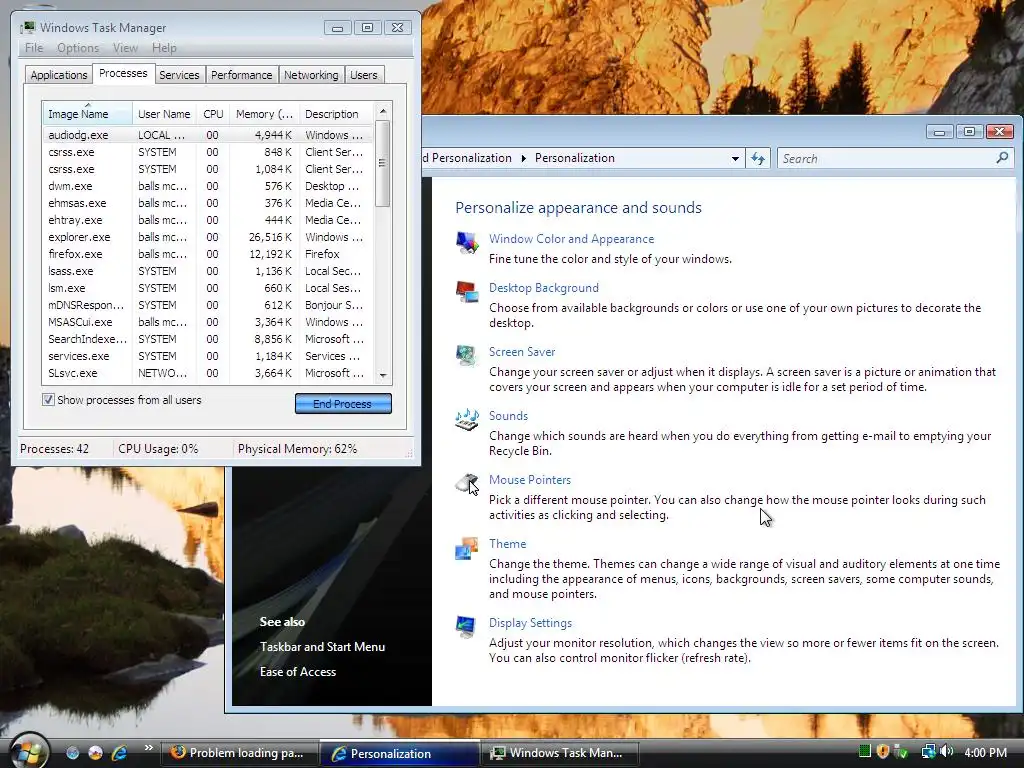This screenshot has width=1024, height=768.
Task: Open the Help menu in Task Manager
Action: point(164,48)
